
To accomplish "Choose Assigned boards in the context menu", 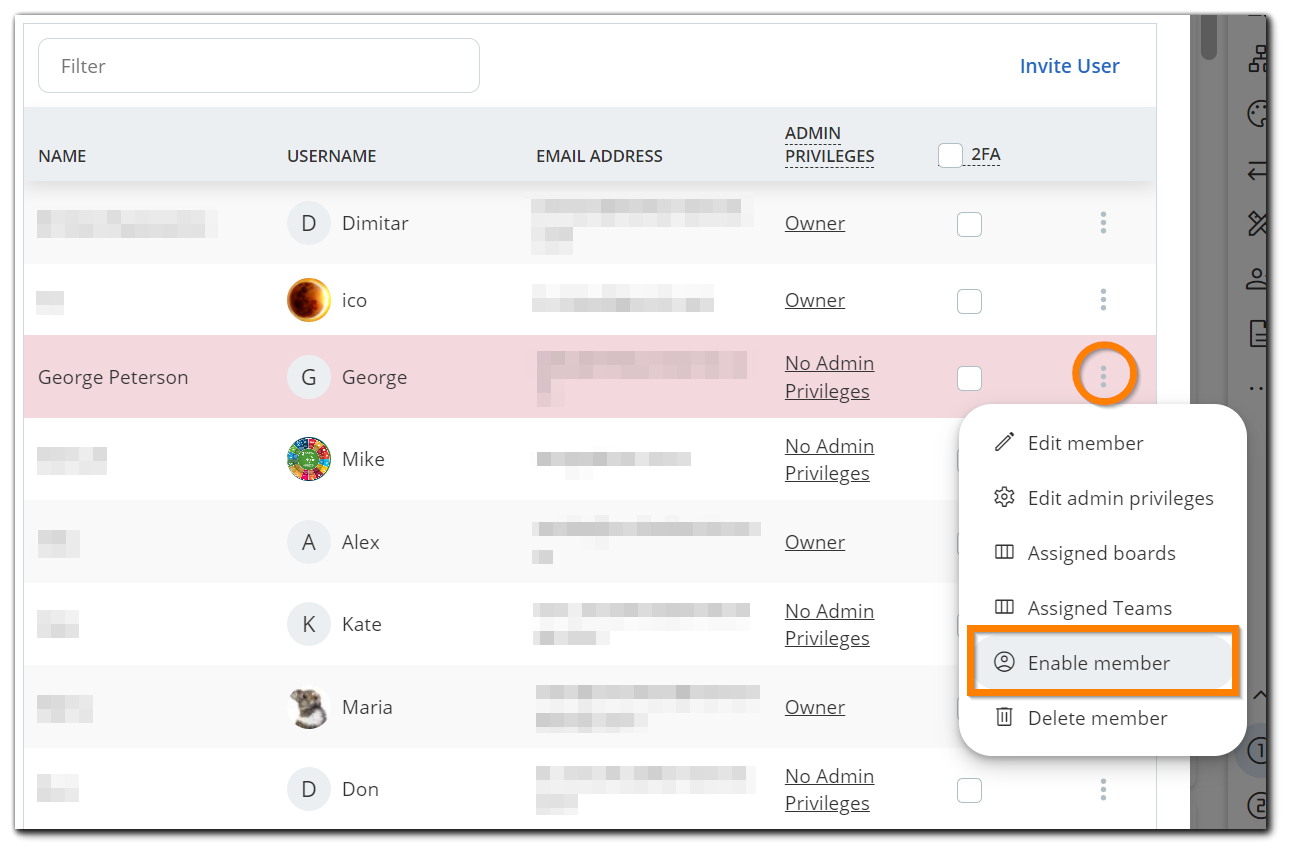I will (x=1101, y=553).
